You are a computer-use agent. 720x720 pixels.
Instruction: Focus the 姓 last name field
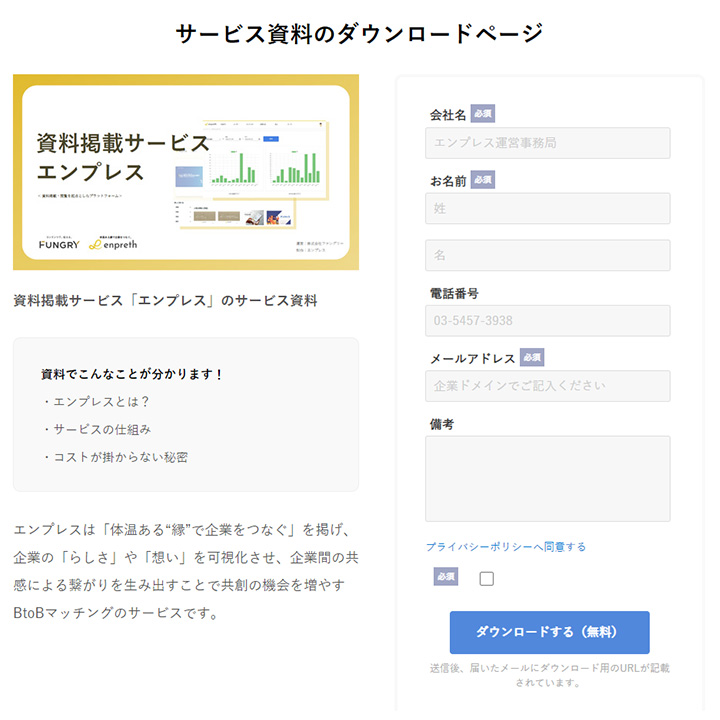point(547,208)
